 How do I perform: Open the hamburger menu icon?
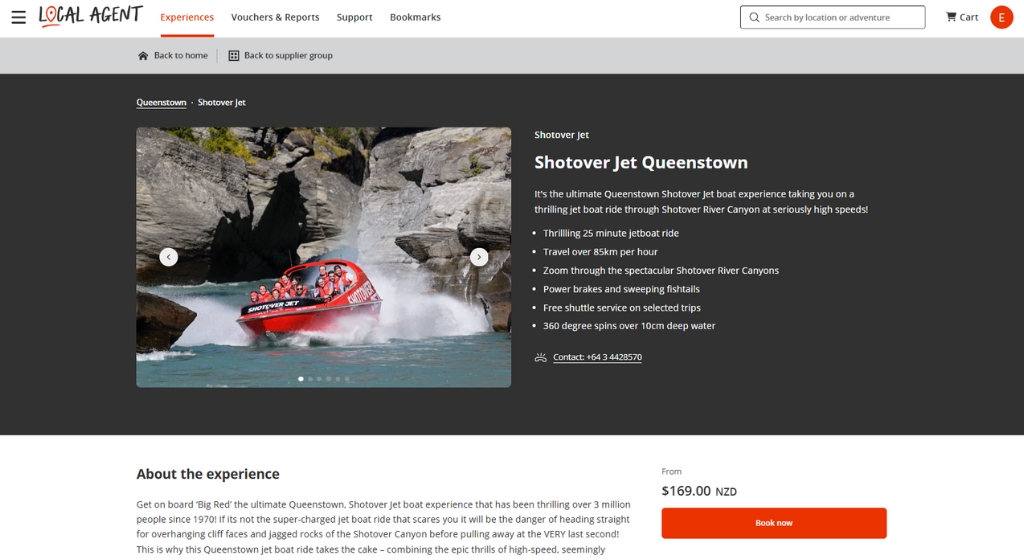18,17
